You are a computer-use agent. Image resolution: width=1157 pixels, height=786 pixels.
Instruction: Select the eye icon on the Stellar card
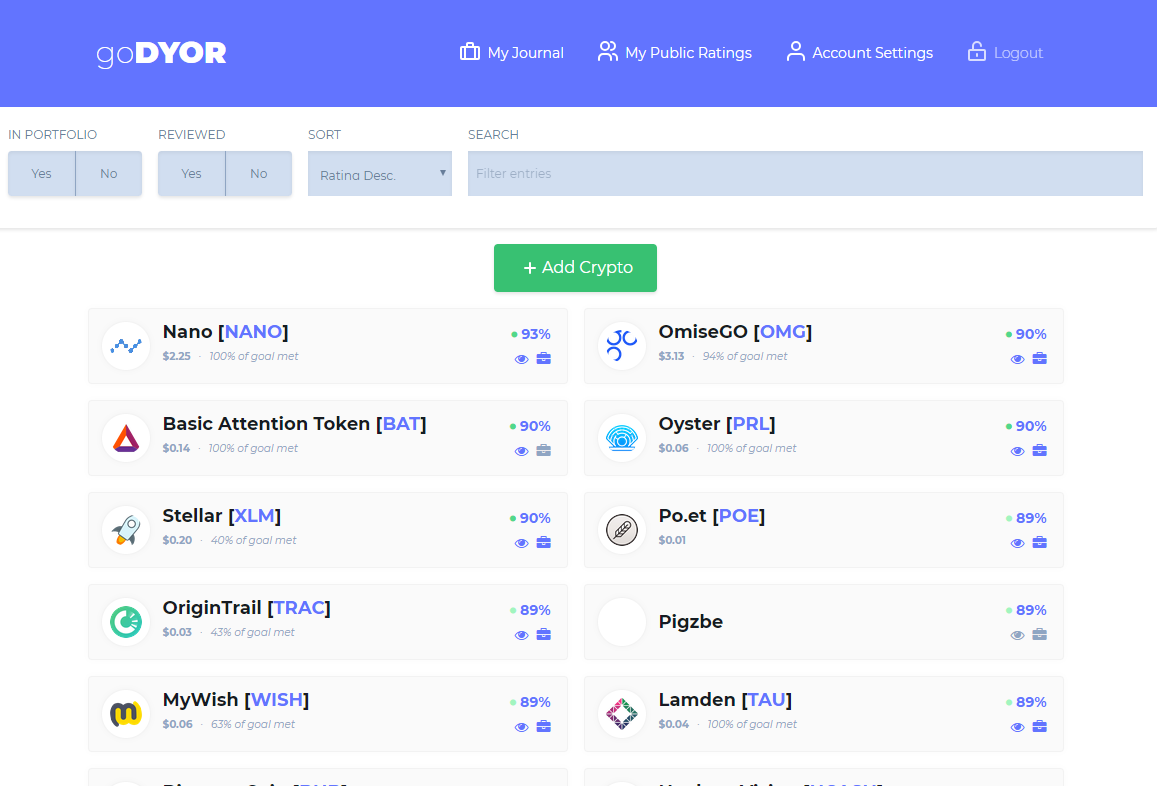pyautogui.click(x=521, y=543)
